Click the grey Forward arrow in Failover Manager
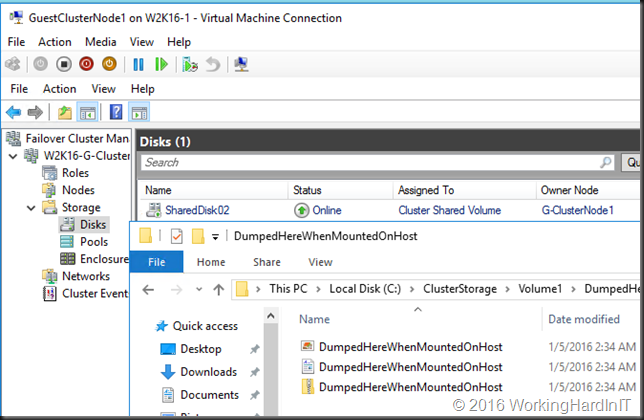This screenshot has height=420, width=644. pyautogui.click(x=35, y=112)
